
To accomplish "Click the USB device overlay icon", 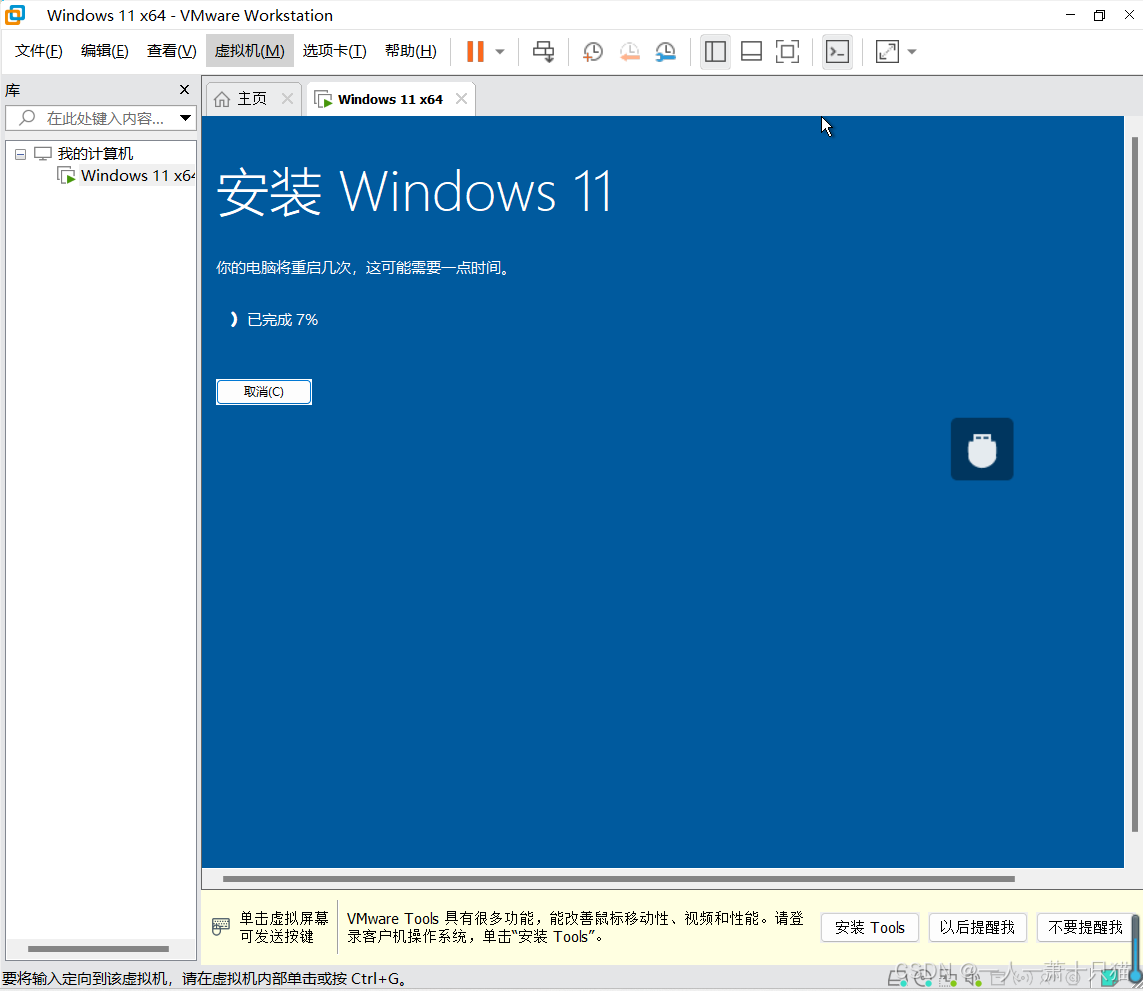I will coord(982,449).
